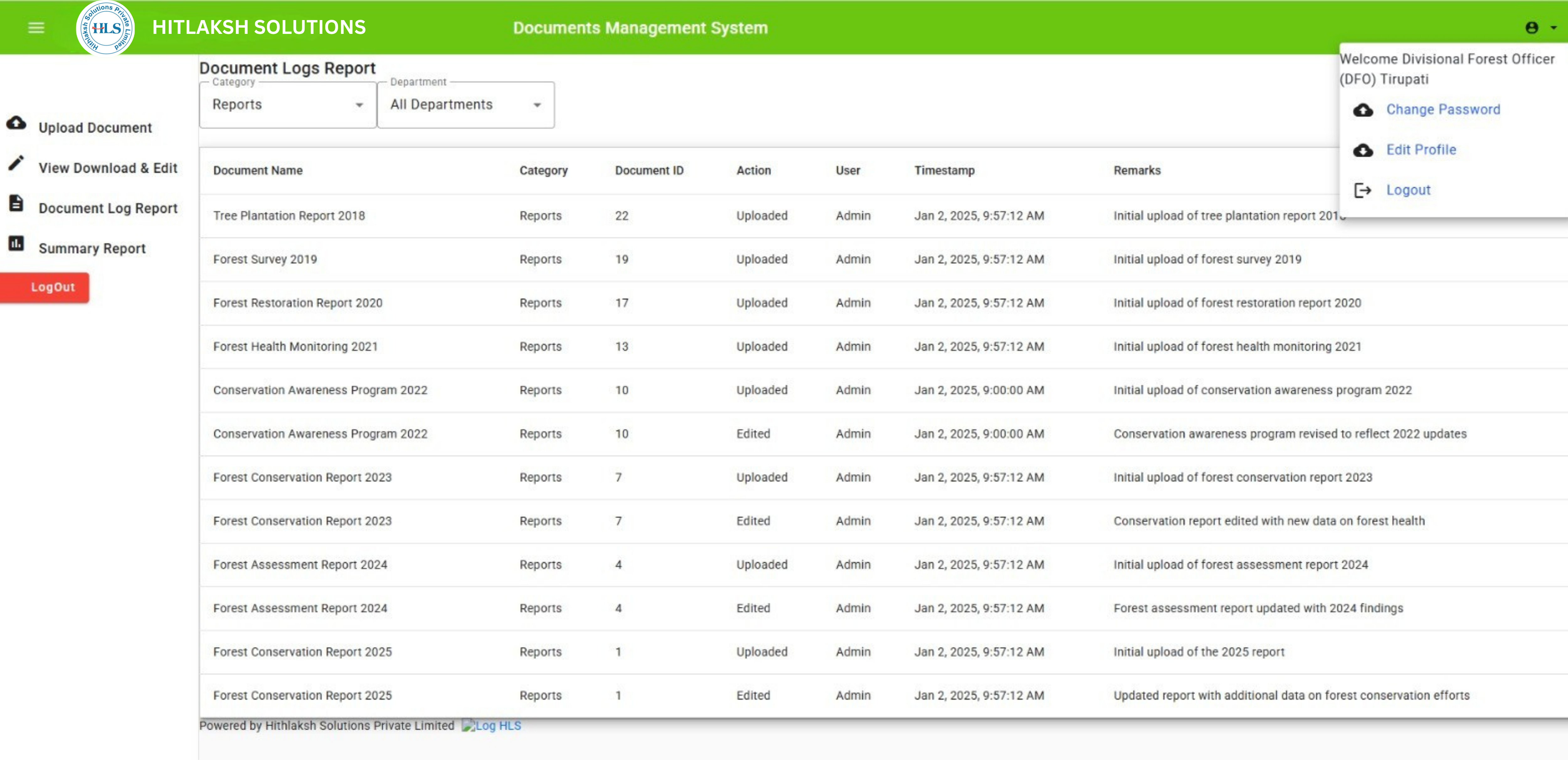This screenshot has width=1568, height=760.
Task: Click the Summary Report chart icon
Action: pyautogui.click(x=16, y=244)
